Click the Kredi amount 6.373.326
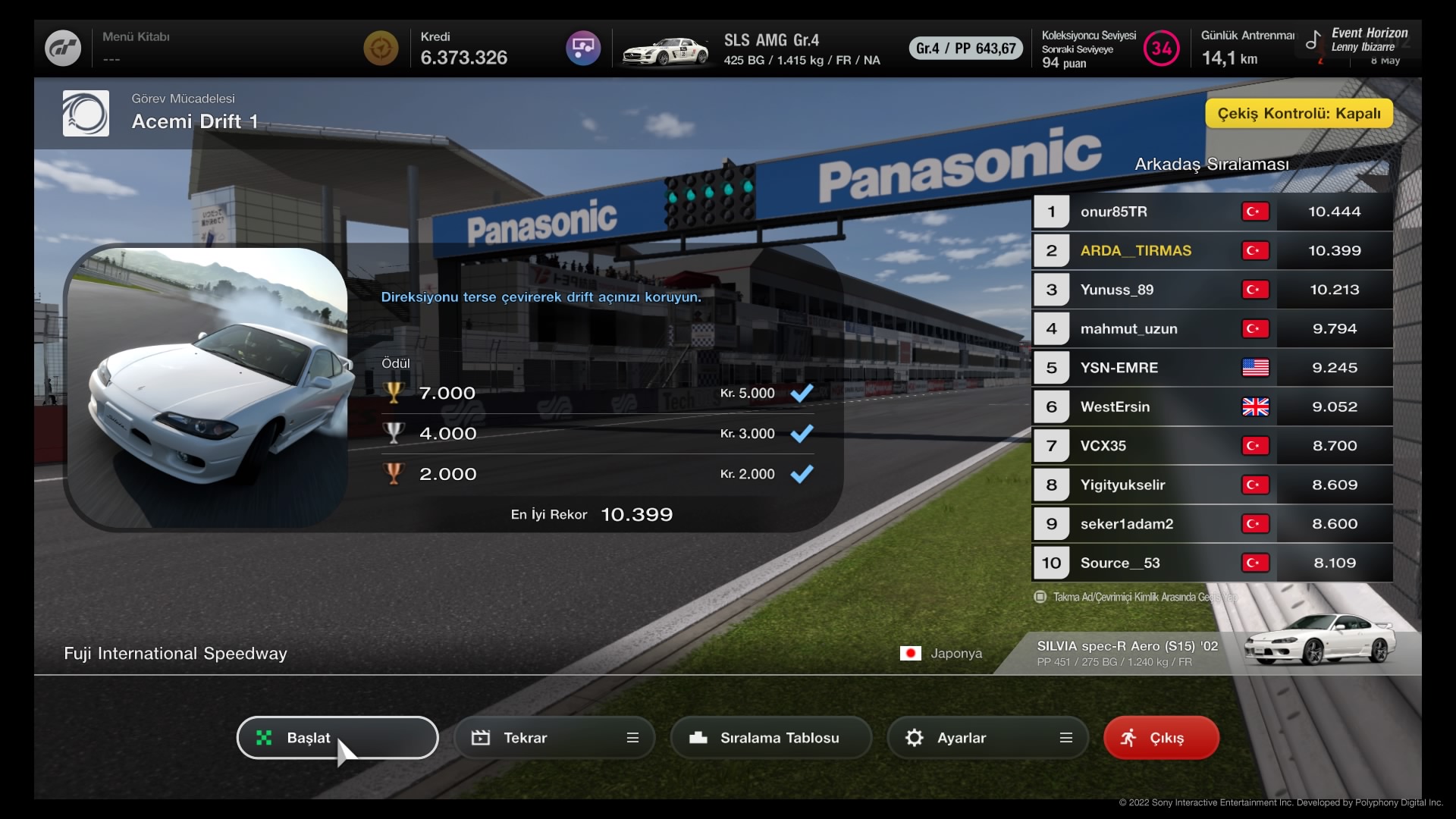The height and width of the screenshot is (819, 1456). 463,58
